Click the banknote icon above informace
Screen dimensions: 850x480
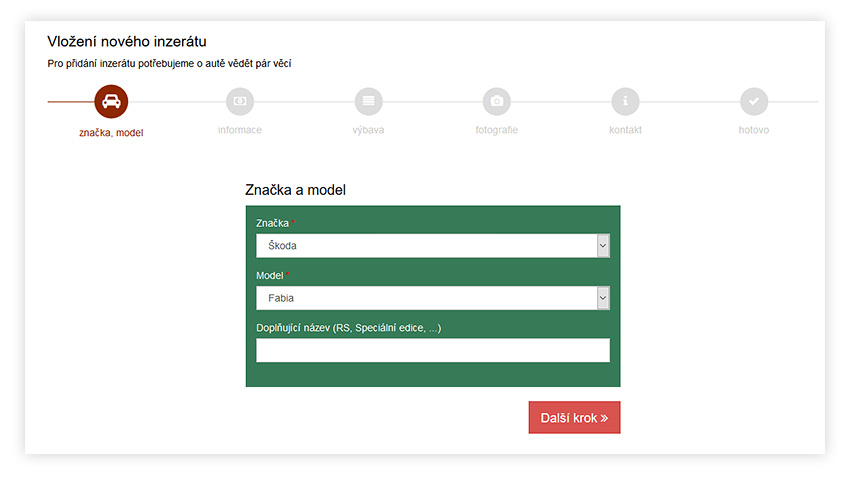tap(240, 101)
